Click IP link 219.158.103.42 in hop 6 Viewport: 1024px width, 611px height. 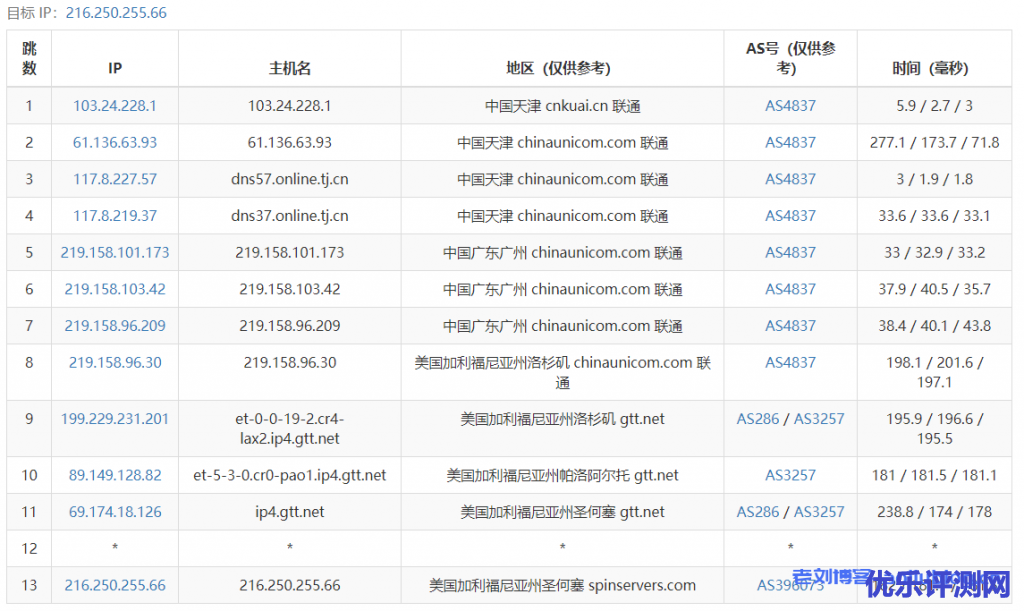pos(115,289)
